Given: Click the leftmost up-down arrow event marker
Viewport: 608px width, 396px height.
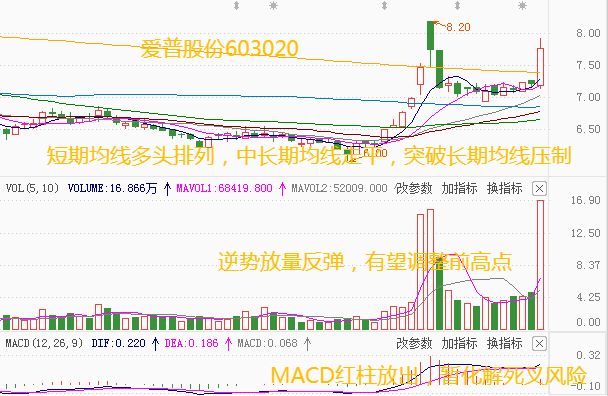Looking at the screenshot, I should (236, 5).
